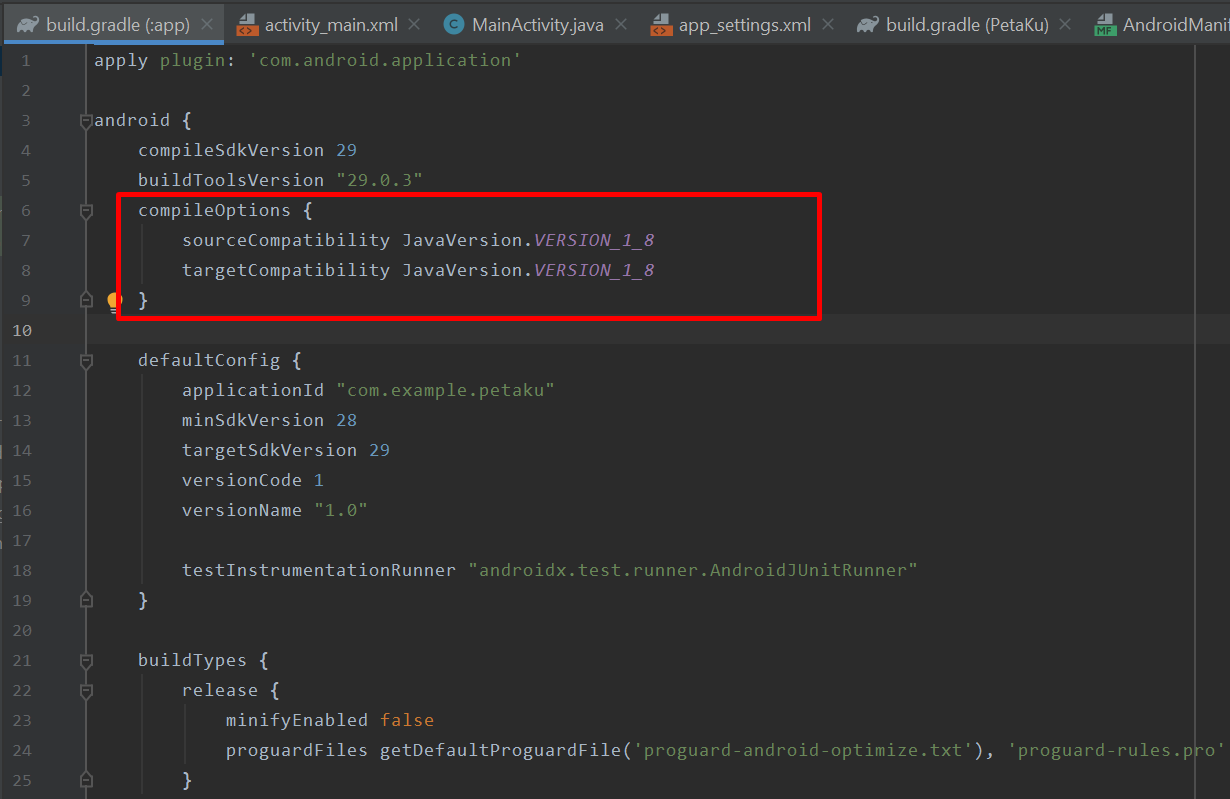Close the activity_main.xml tab
The width and height of the screenshot is (1230, 799).
point(414,25)
